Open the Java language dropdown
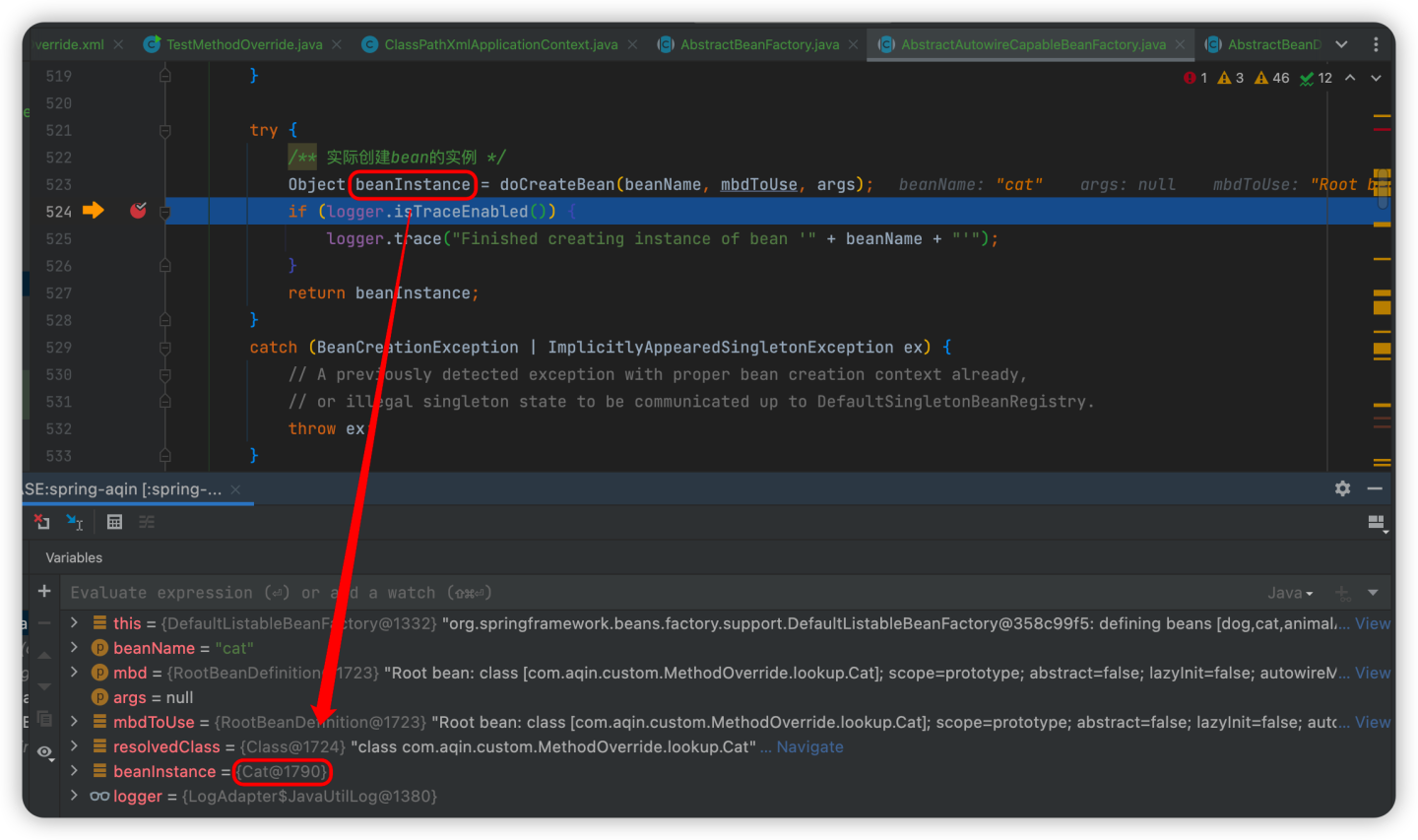This screenshot has height=840, width=1418. coord(1290,593)
